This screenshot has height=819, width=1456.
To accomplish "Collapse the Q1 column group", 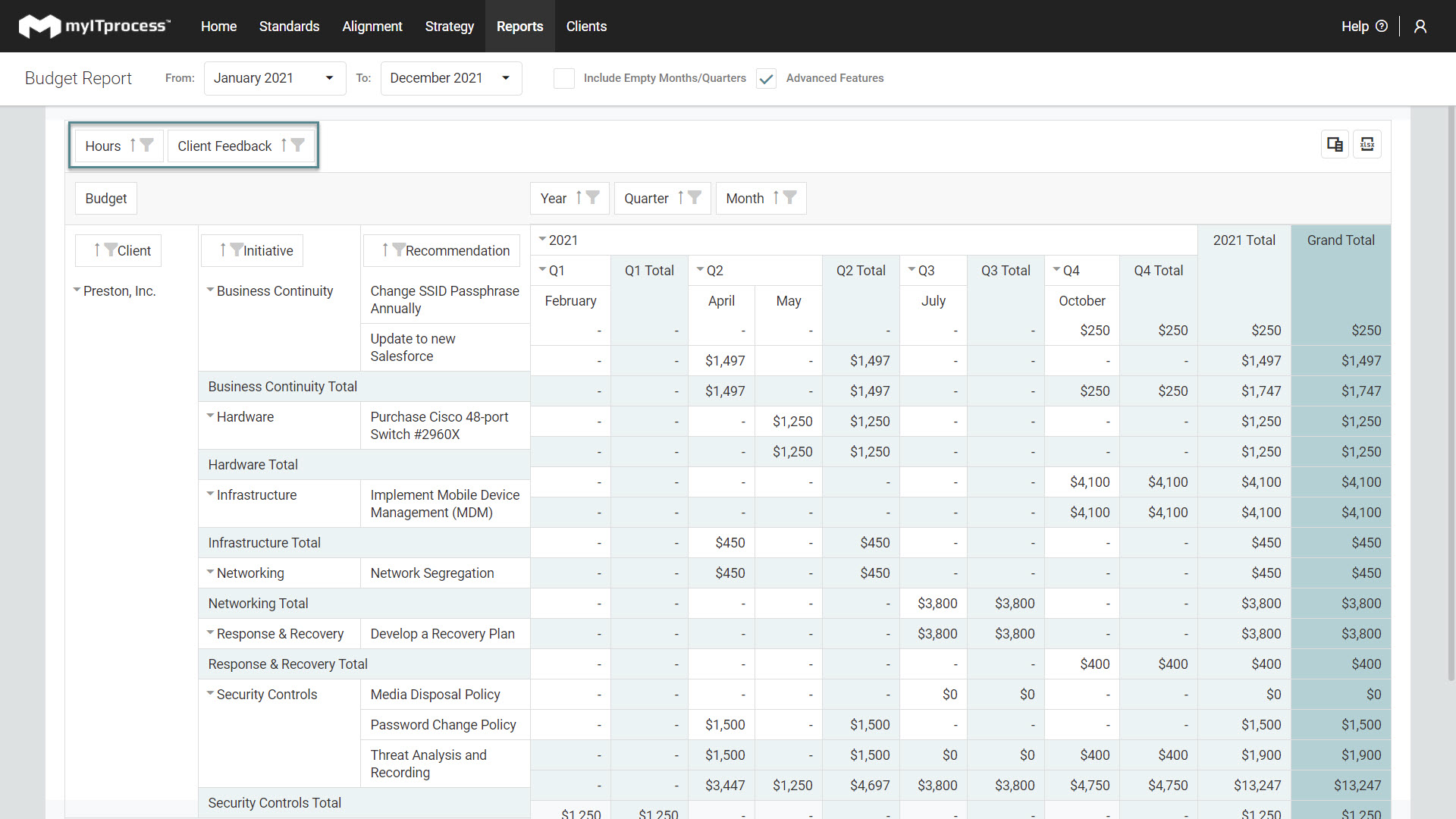I will [x=542, y=270].
